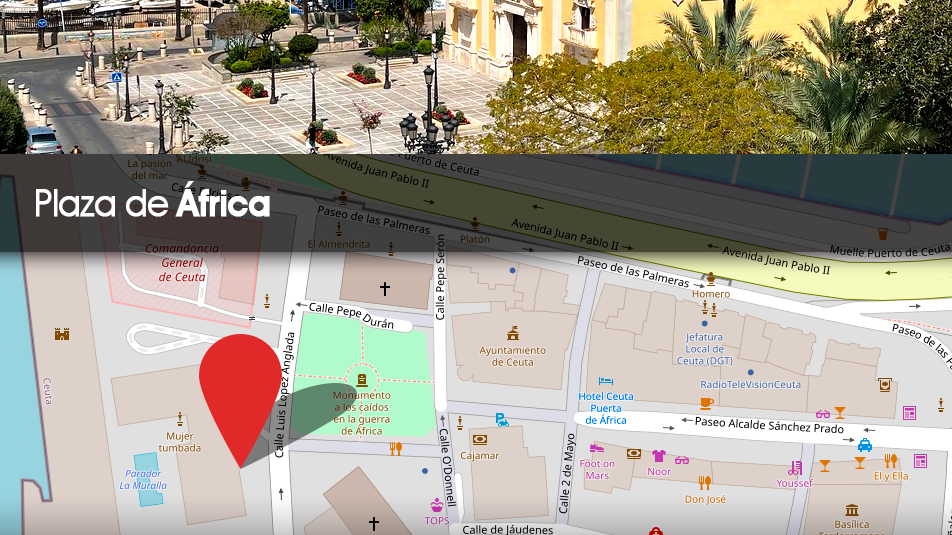This screenshot has width=952, height=535.
Task: Click the TOPS label
Action: click(437, 520)
